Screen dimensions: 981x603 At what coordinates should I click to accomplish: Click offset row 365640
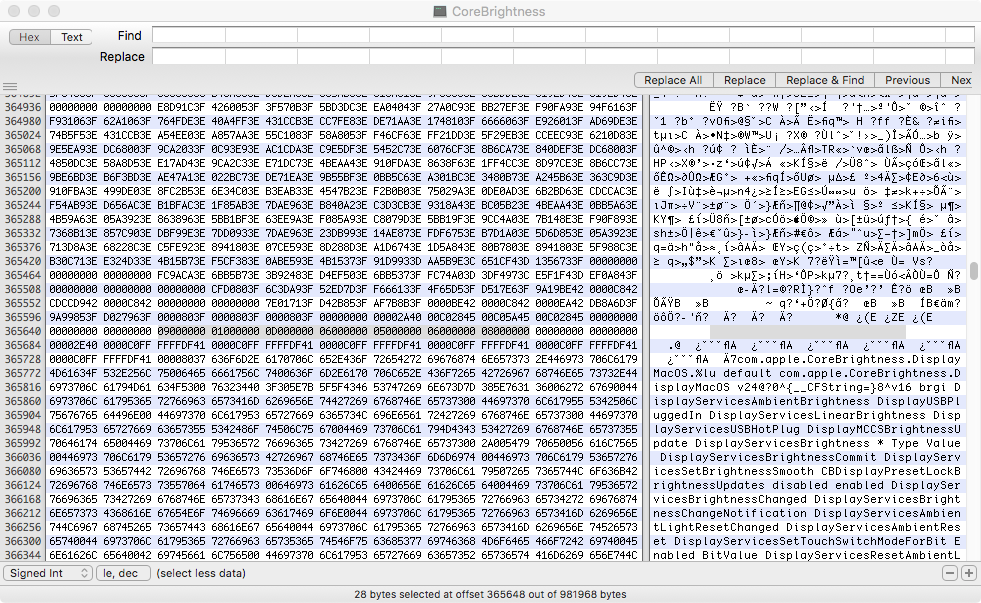click(23, 331)
